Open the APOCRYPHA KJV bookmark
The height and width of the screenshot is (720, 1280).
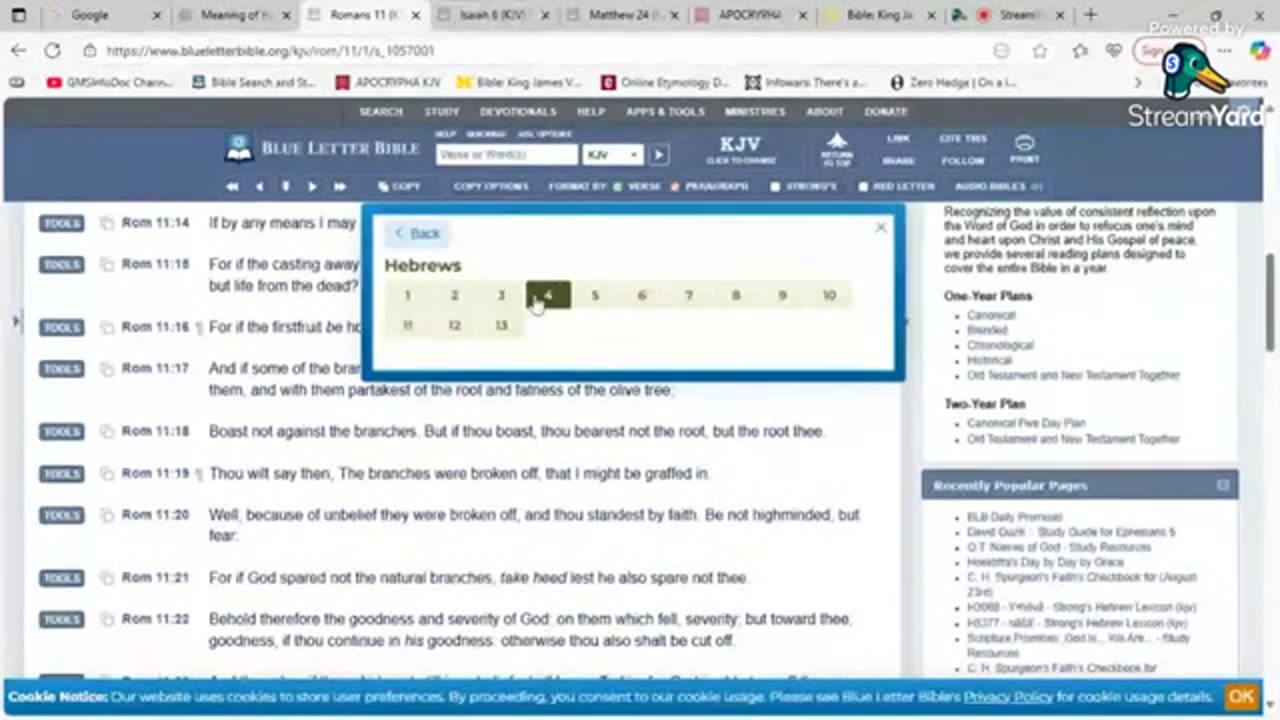390,83
